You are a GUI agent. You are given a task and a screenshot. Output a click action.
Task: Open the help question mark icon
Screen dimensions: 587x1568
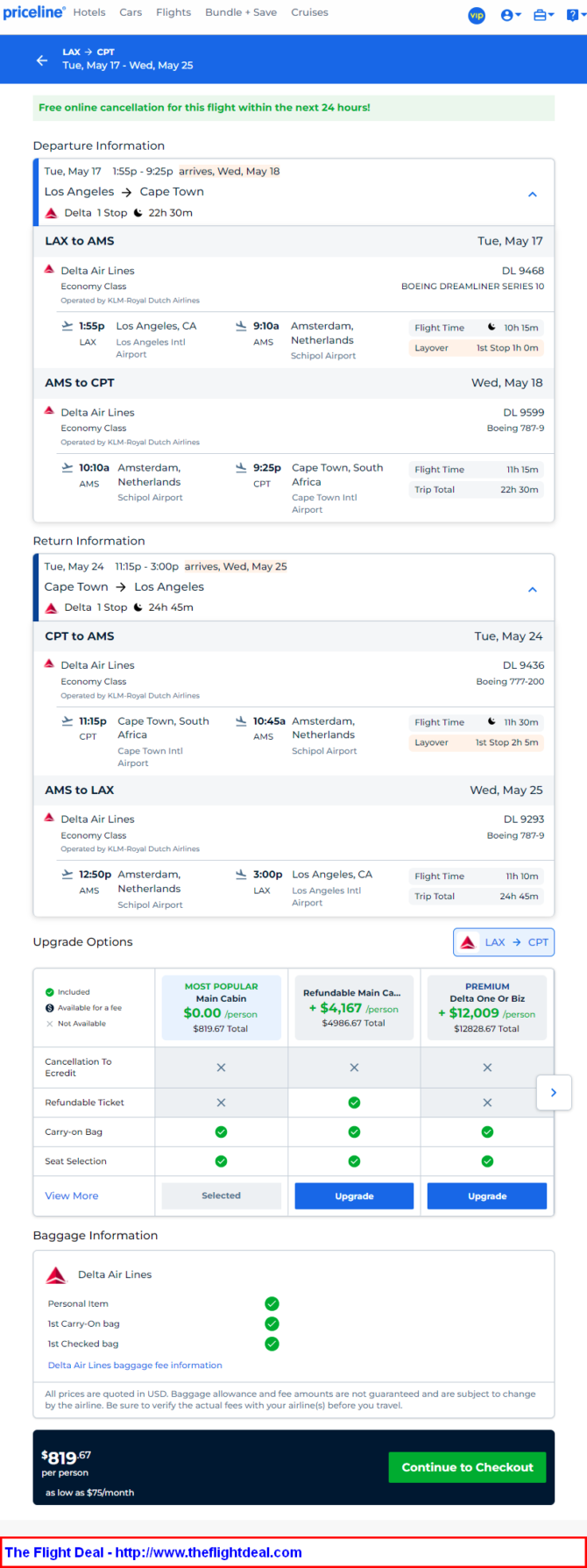coord(575,15)
